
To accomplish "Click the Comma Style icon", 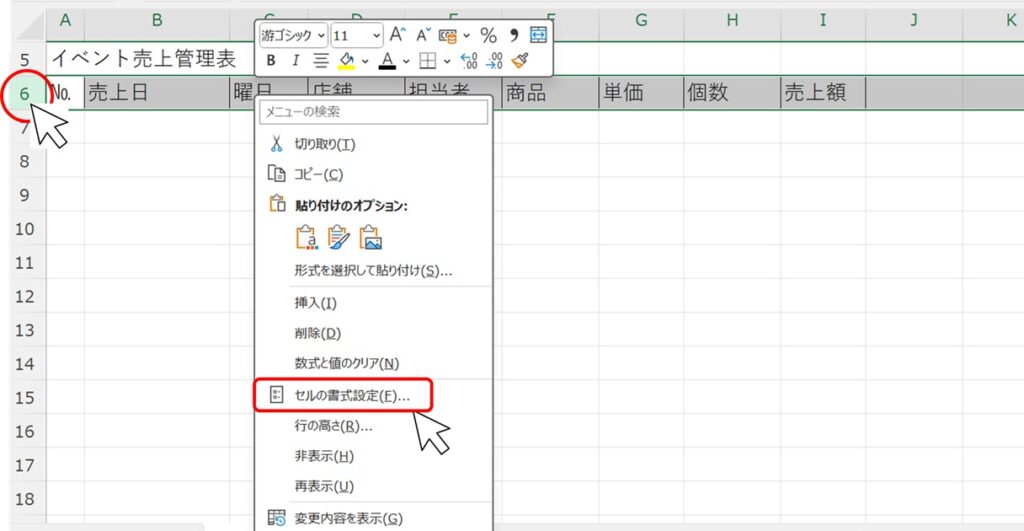I will (x=514, y=36).
